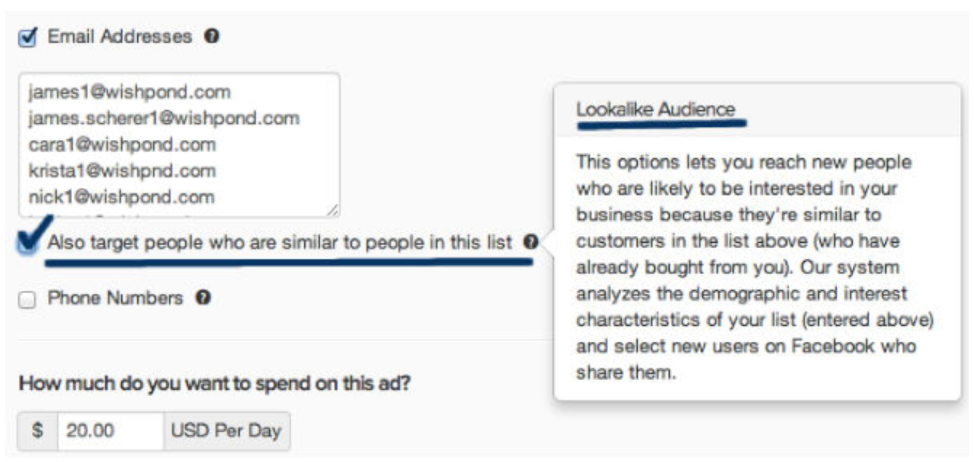Click help icon after 'people in this list'

pyautogui.click(x=530, y=242)
